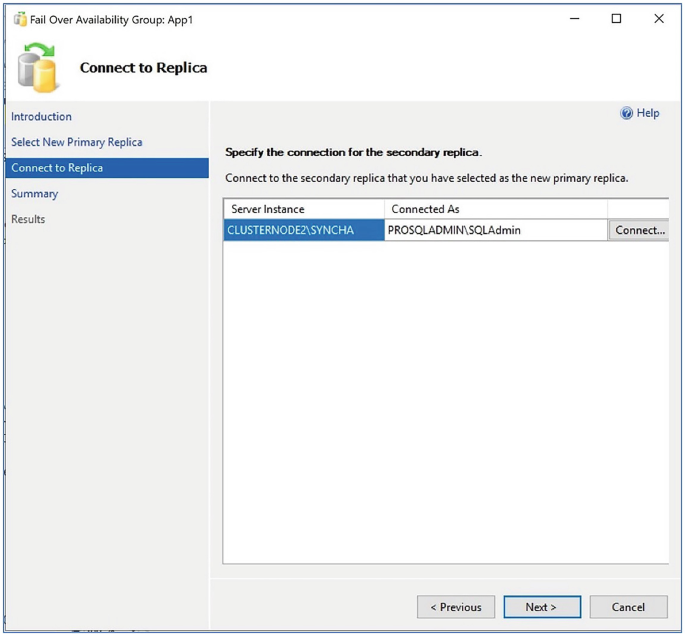Viewport: 685px width, 636px height.
Task: Proceed with the Next button
Action: tap(541, 607)
